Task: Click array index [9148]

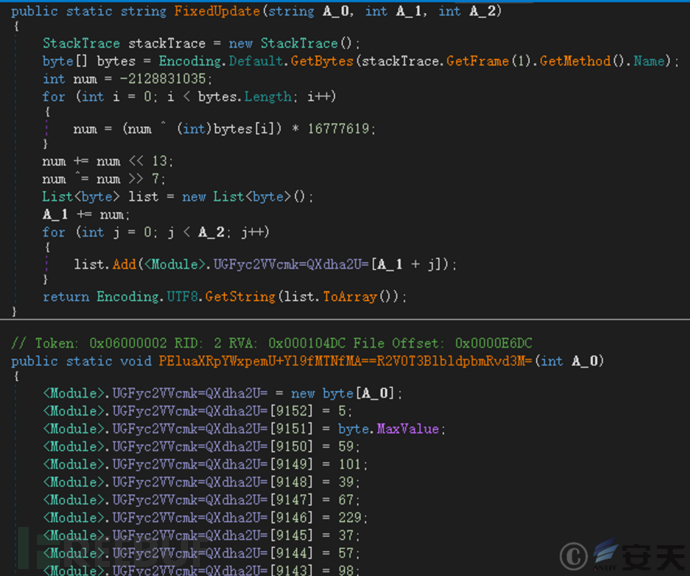Action: [x=291, y=482]
